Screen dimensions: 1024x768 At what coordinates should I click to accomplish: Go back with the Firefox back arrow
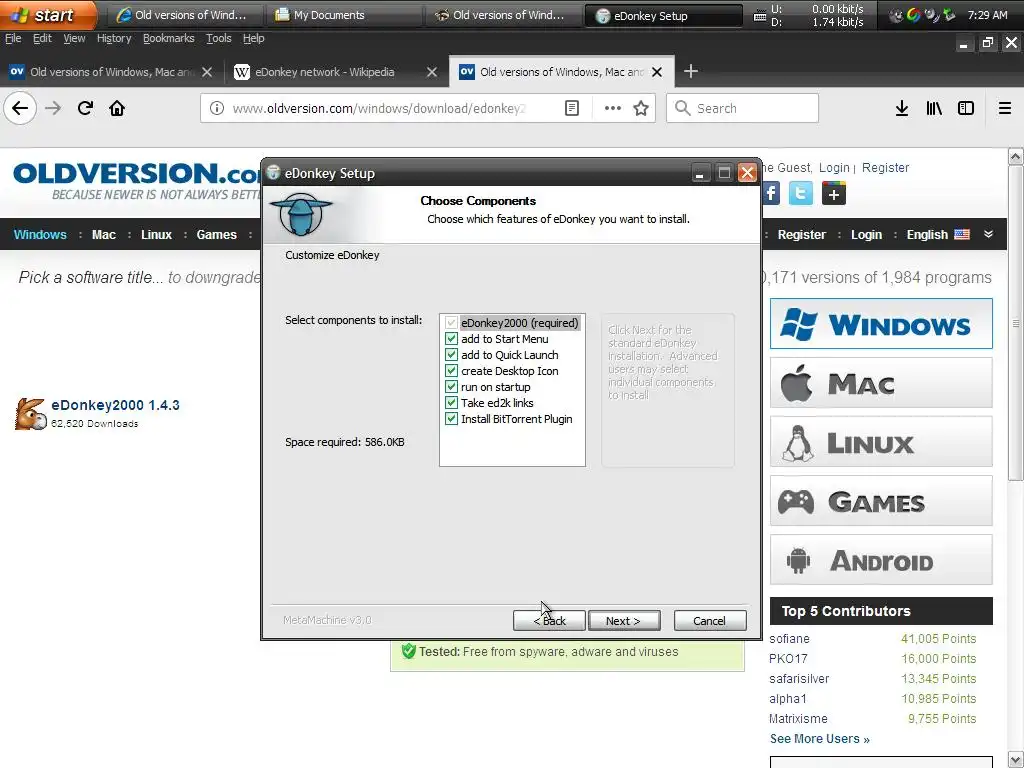pyautogui.click(x=20, y=108)
